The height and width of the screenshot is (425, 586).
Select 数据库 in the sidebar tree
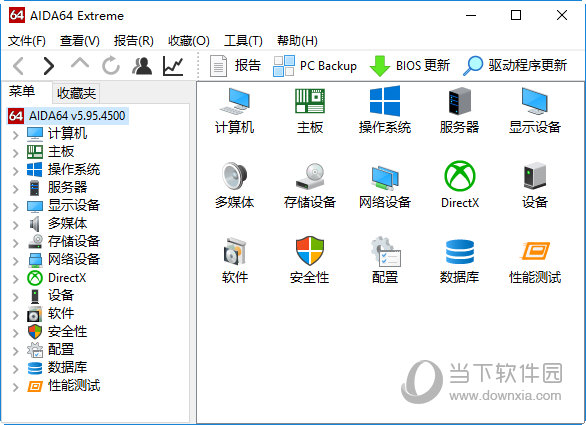[x=57, y=367]
